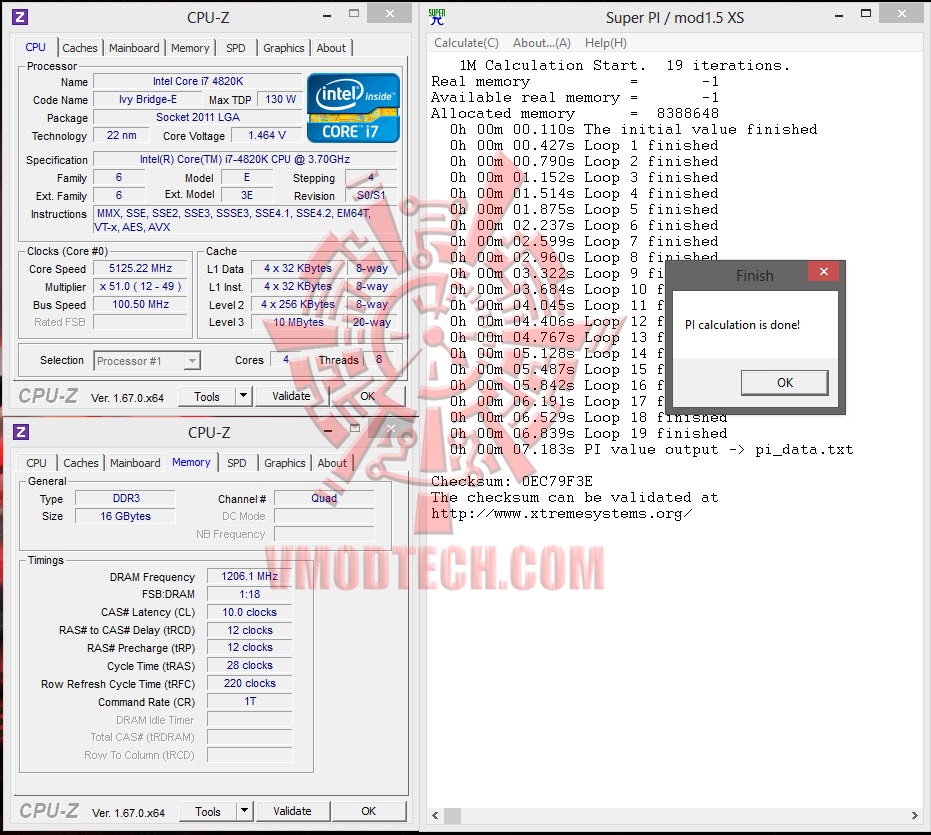Click OK button in top CPU-Z window
The image size is (931, 835).
368,396
